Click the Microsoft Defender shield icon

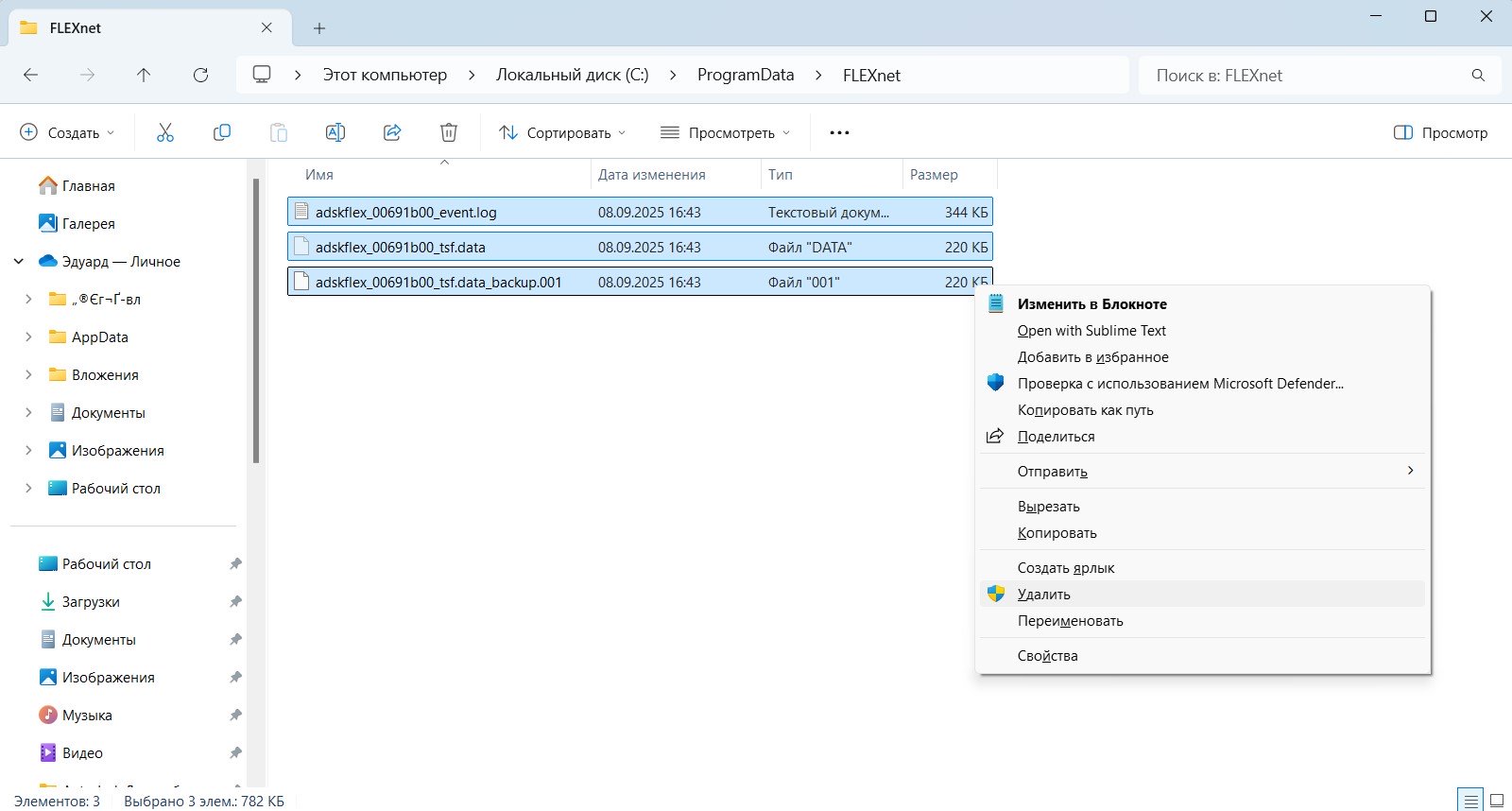click(x=995, y=383)
